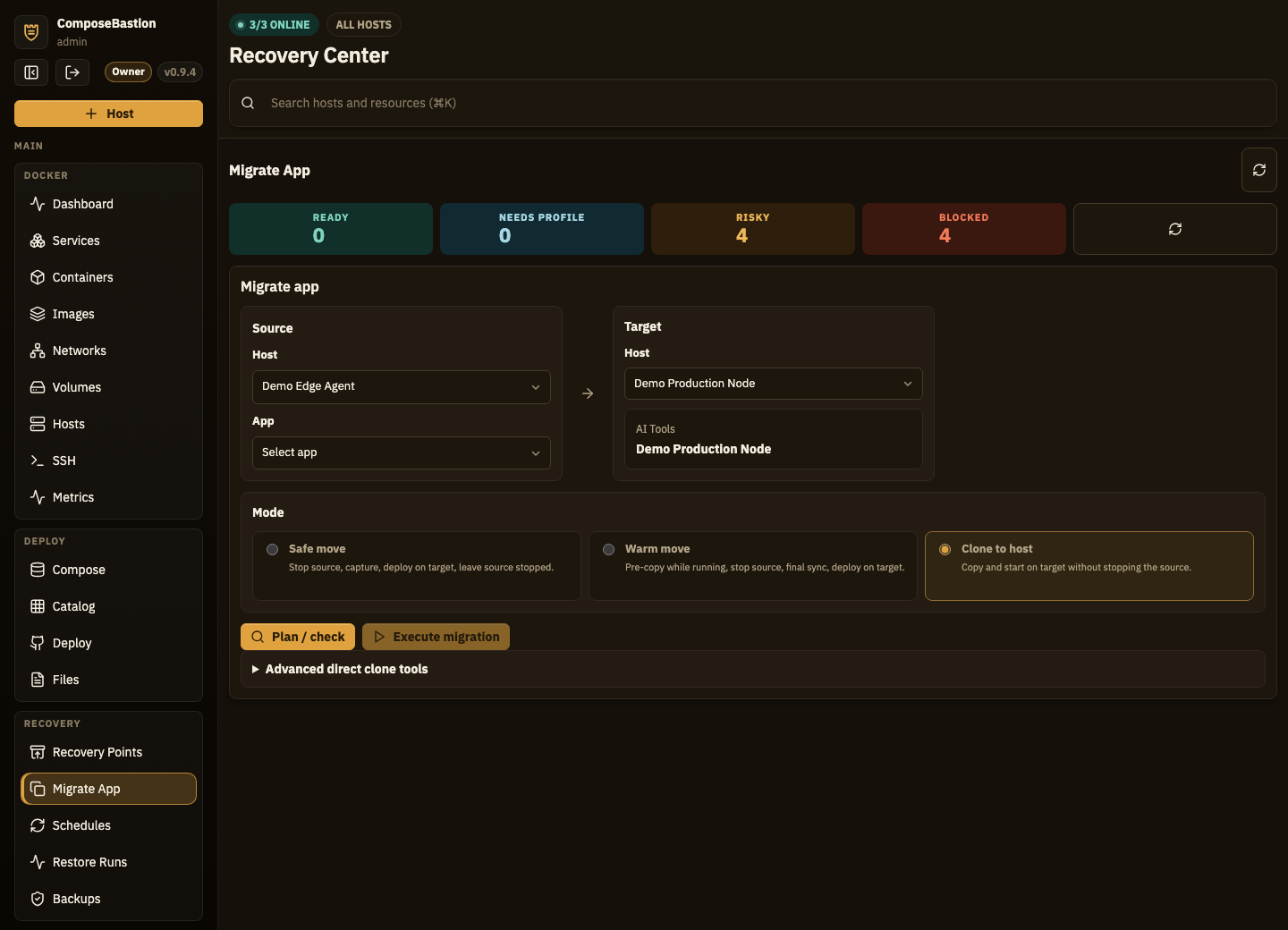Click the Hosts server icon

pos(38,424)
